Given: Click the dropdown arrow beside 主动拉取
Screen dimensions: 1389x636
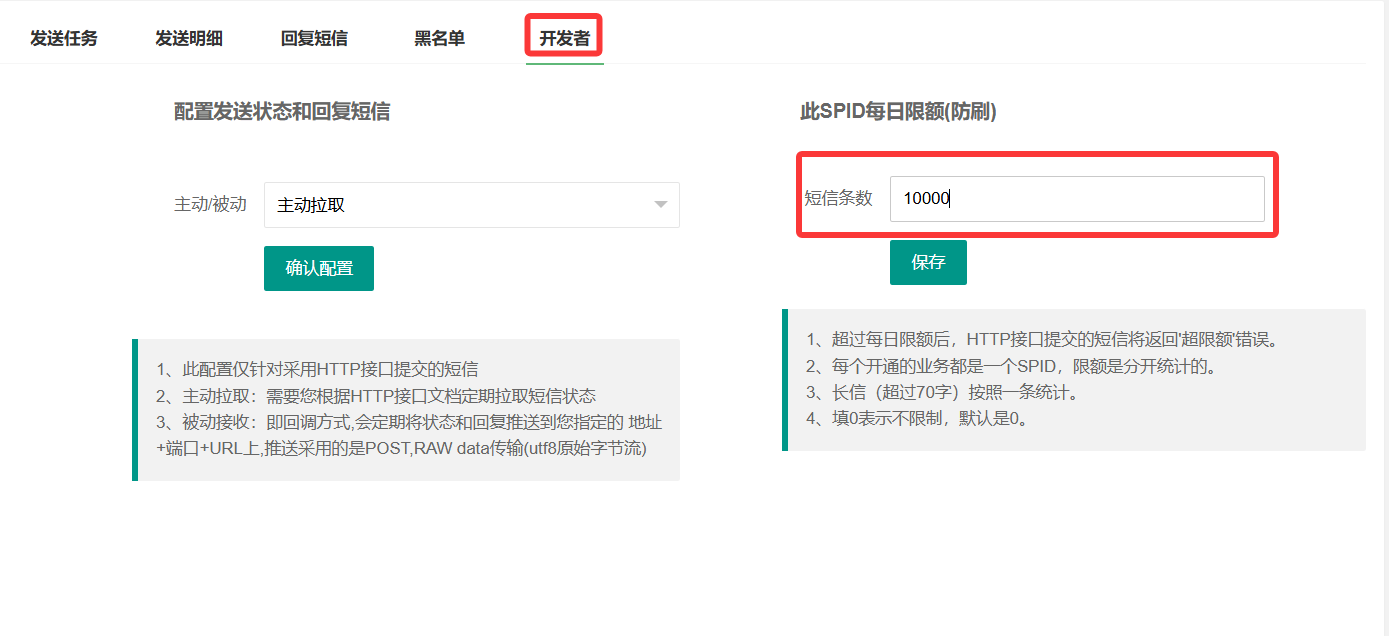Looking at the screenshot, I should (x=660, y=205).
